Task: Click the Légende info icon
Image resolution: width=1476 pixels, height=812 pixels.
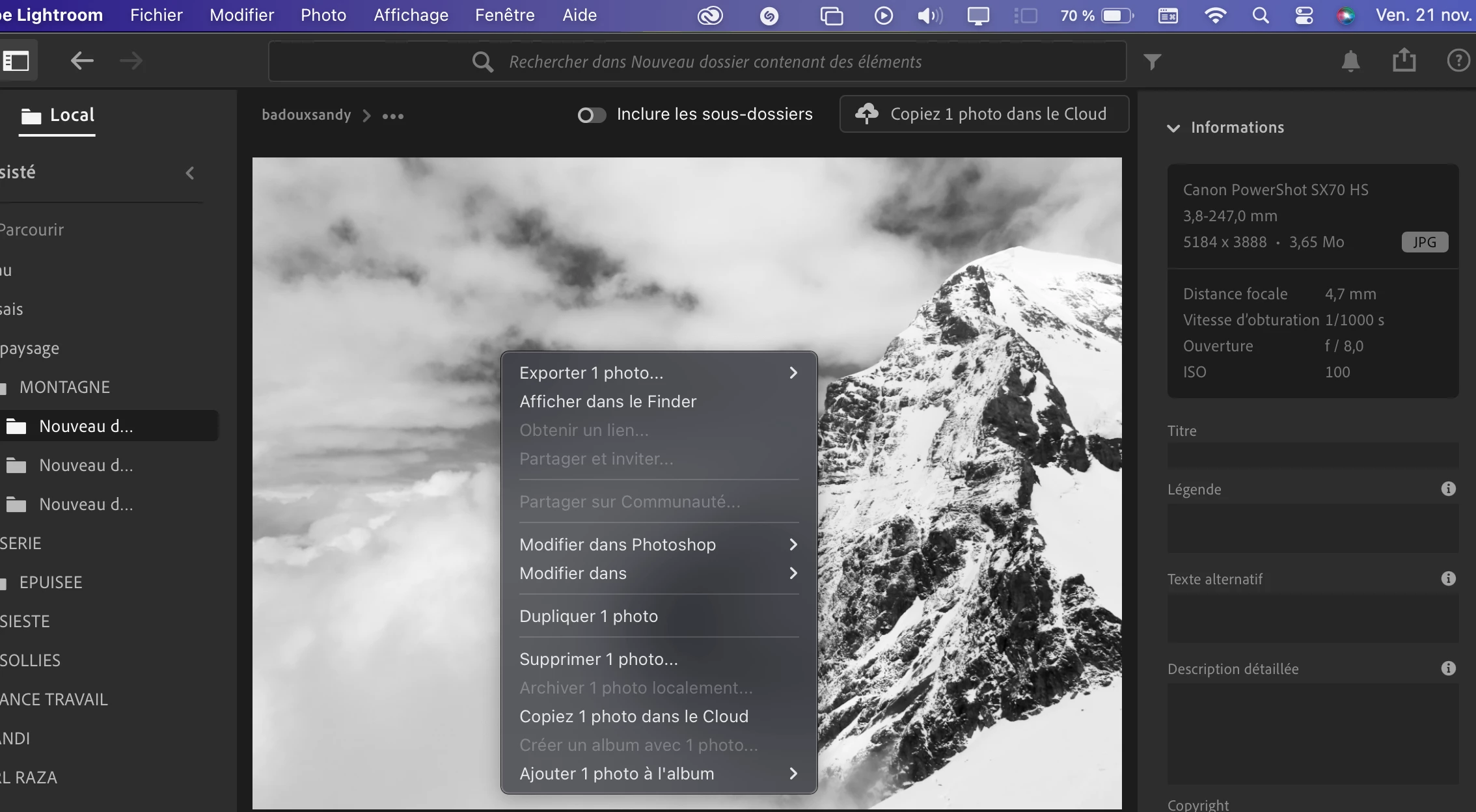Action: pos(1448,489)
